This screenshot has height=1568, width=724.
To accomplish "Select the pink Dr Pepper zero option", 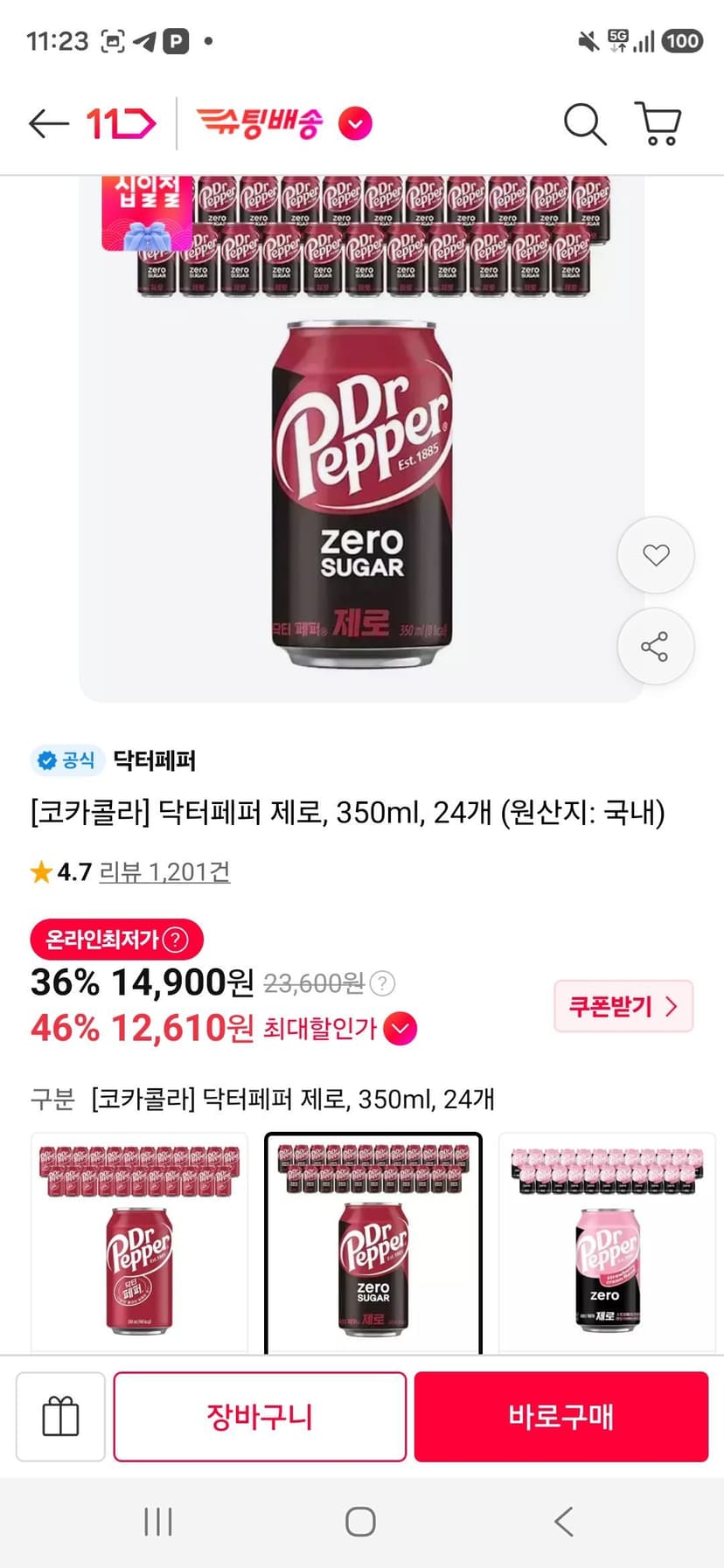I will click(x=607, y=1243).
